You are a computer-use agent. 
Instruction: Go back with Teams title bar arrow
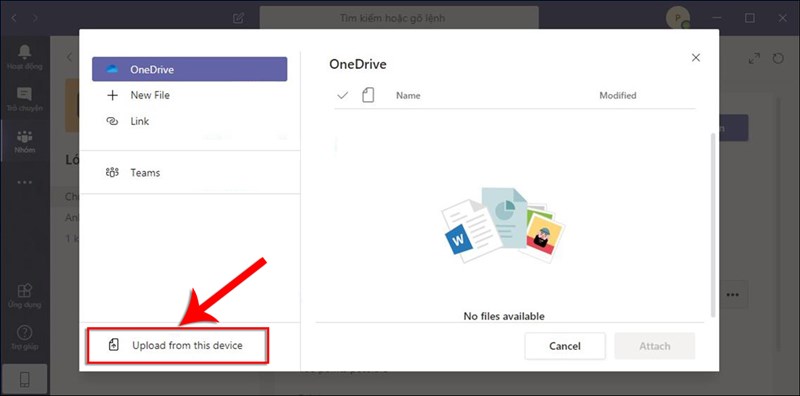pyautogui.click(x=14, y=18)
